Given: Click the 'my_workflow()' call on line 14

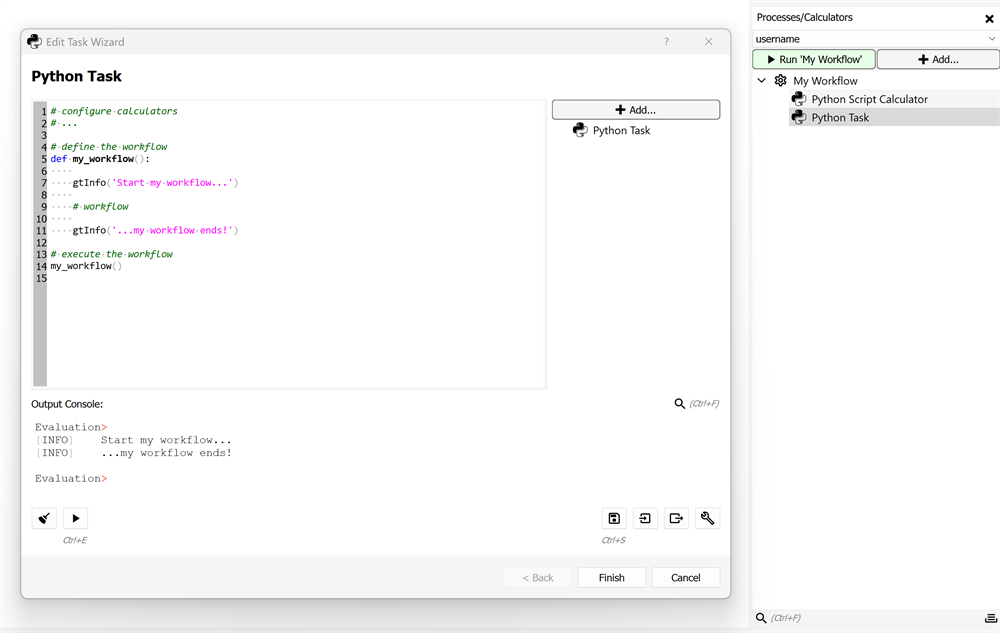Looking at the screenshot, I should click(85, 266).
